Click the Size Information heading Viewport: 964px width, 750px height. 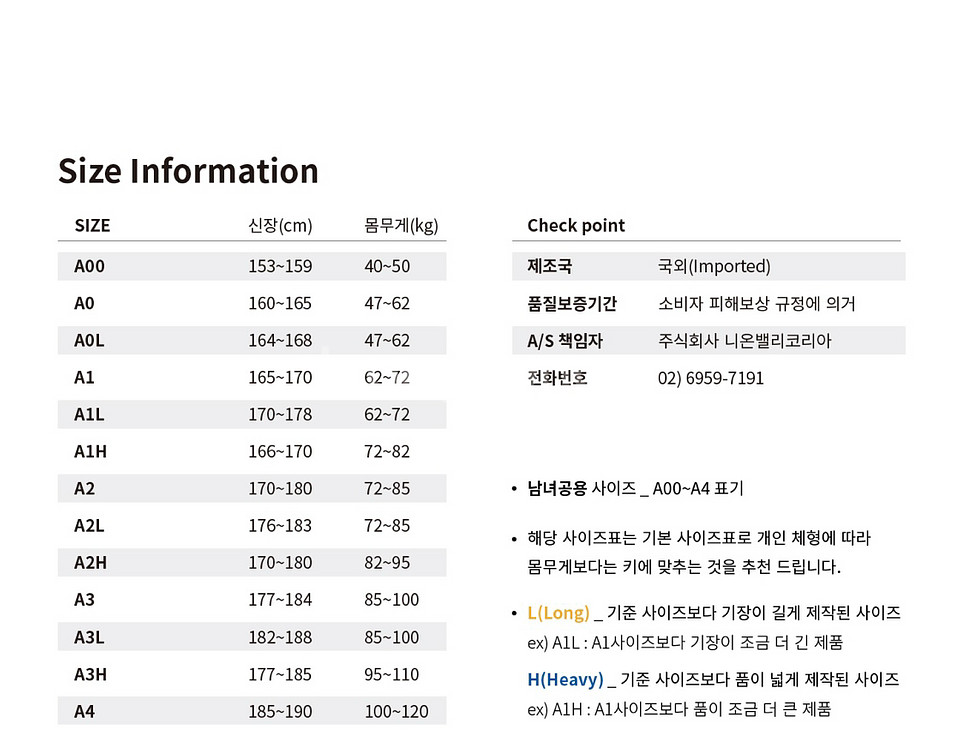pyautogui.click(x=188, y=171)
